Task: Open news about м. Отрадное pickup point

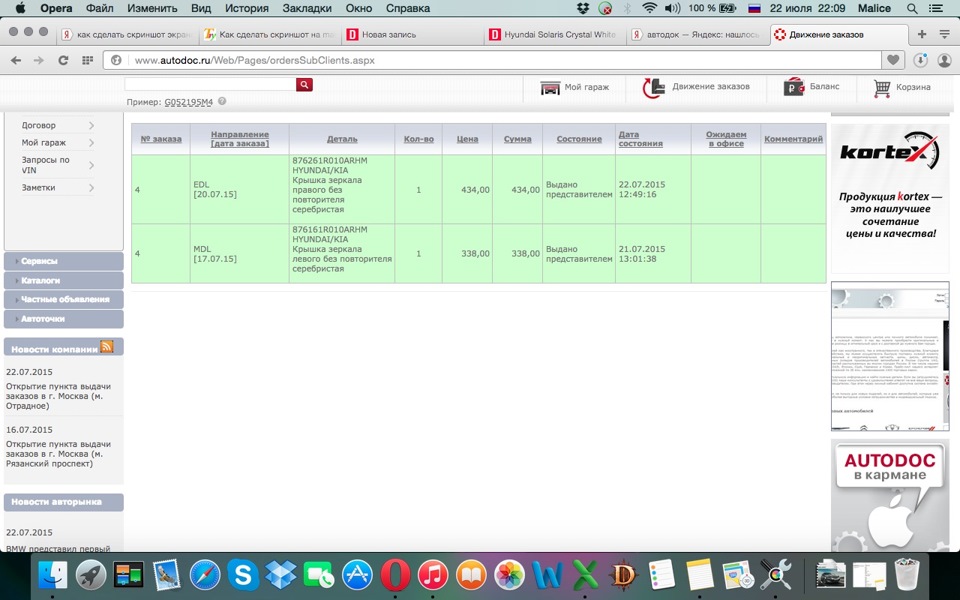Action: click(x=58, y=396)
